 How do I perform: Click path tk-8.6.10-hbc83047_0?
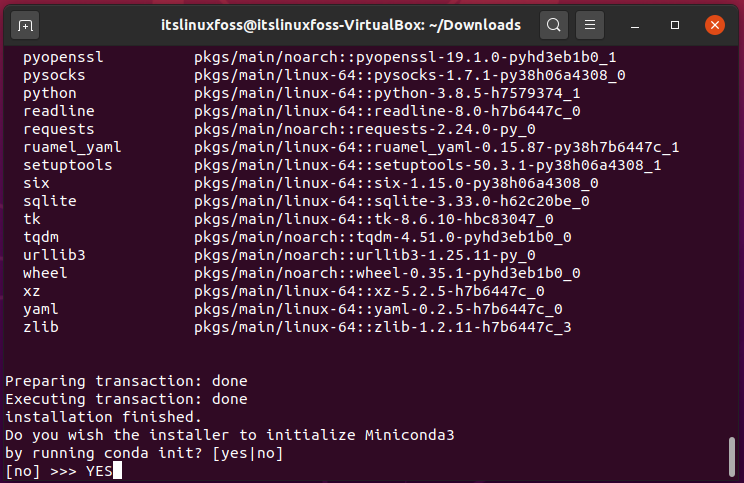pyautogui.click(x=464, y=219)
